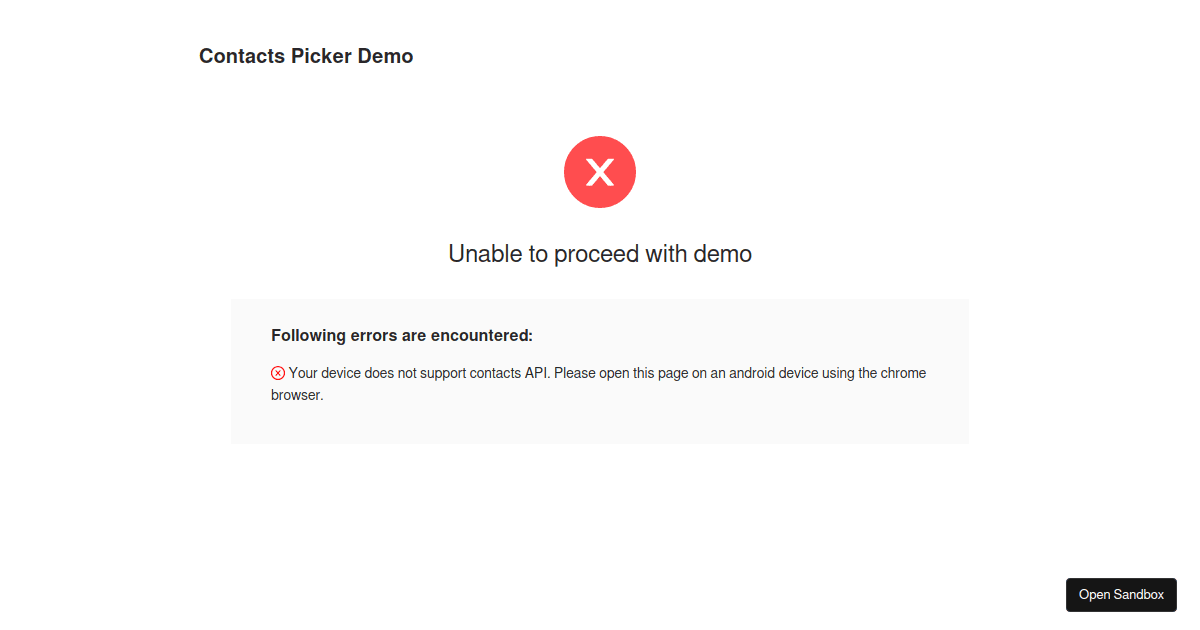Select the Unable to proceed with demo headline

(600, 253)
